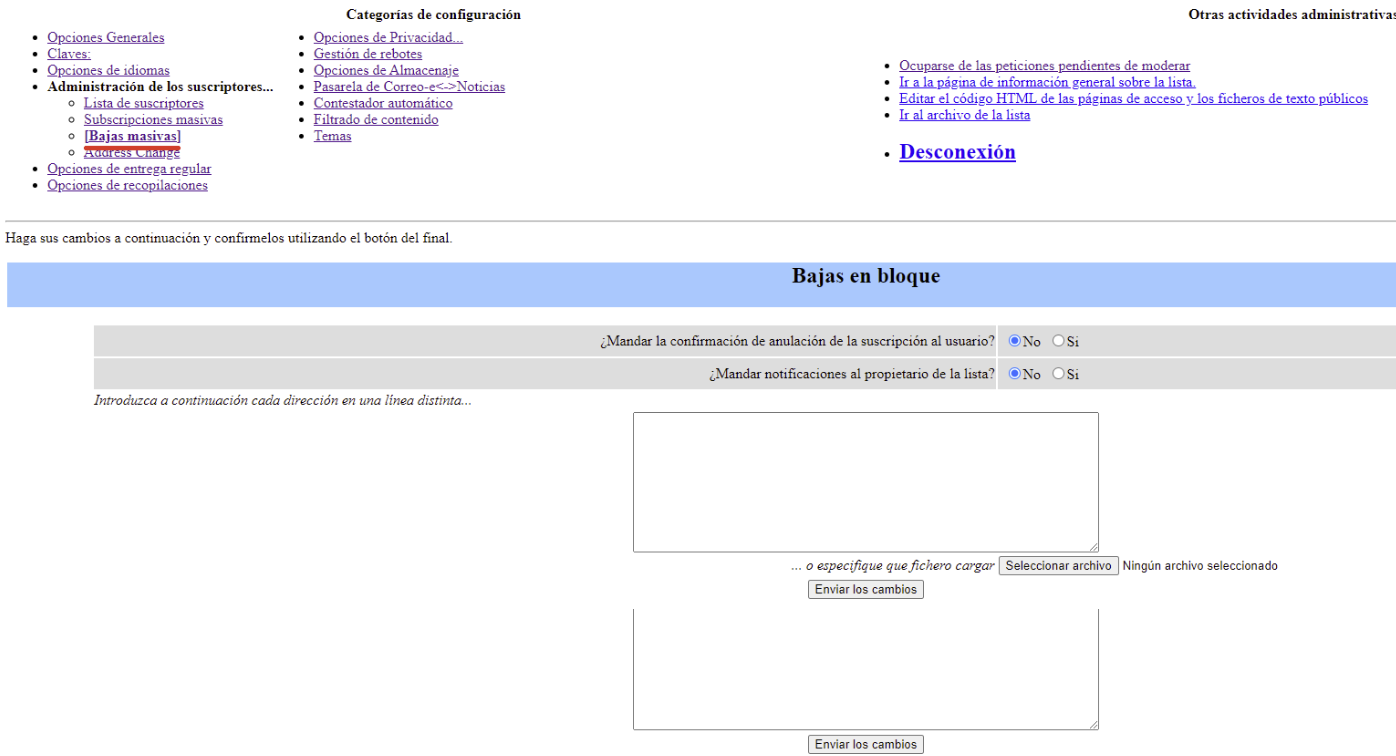Go to the Claves: link
Viewport: 1396px width, 756px height.
(x=69, y=54)
